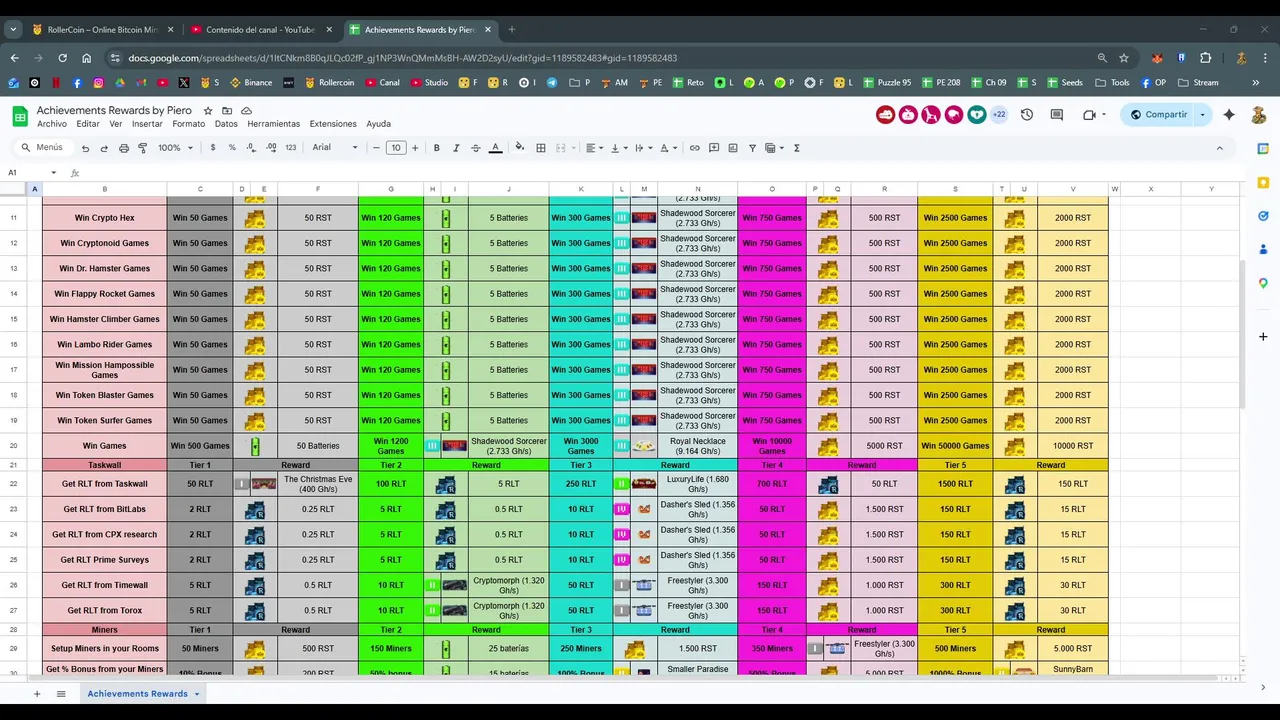Open the number format 123 menu
The image size is (1280, 720).
[x=291, y=148]
